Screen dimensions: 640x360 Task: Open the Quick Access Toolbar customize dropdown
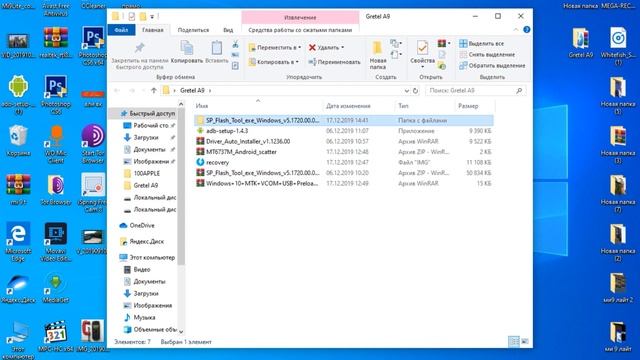[x=152, y=17]
